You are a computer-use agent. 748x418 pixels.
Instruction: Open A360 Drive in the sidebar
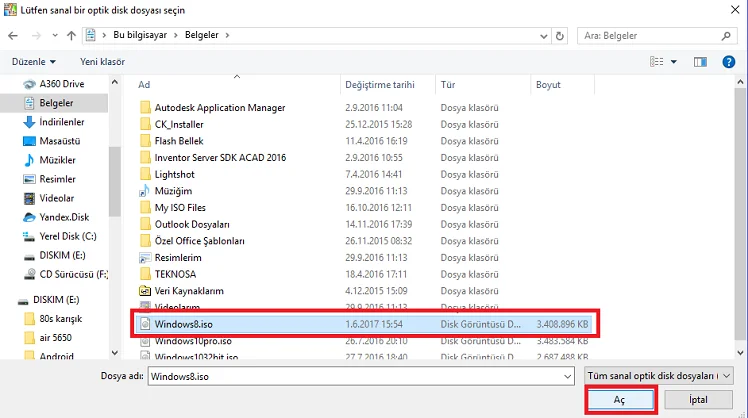(60, 84)
